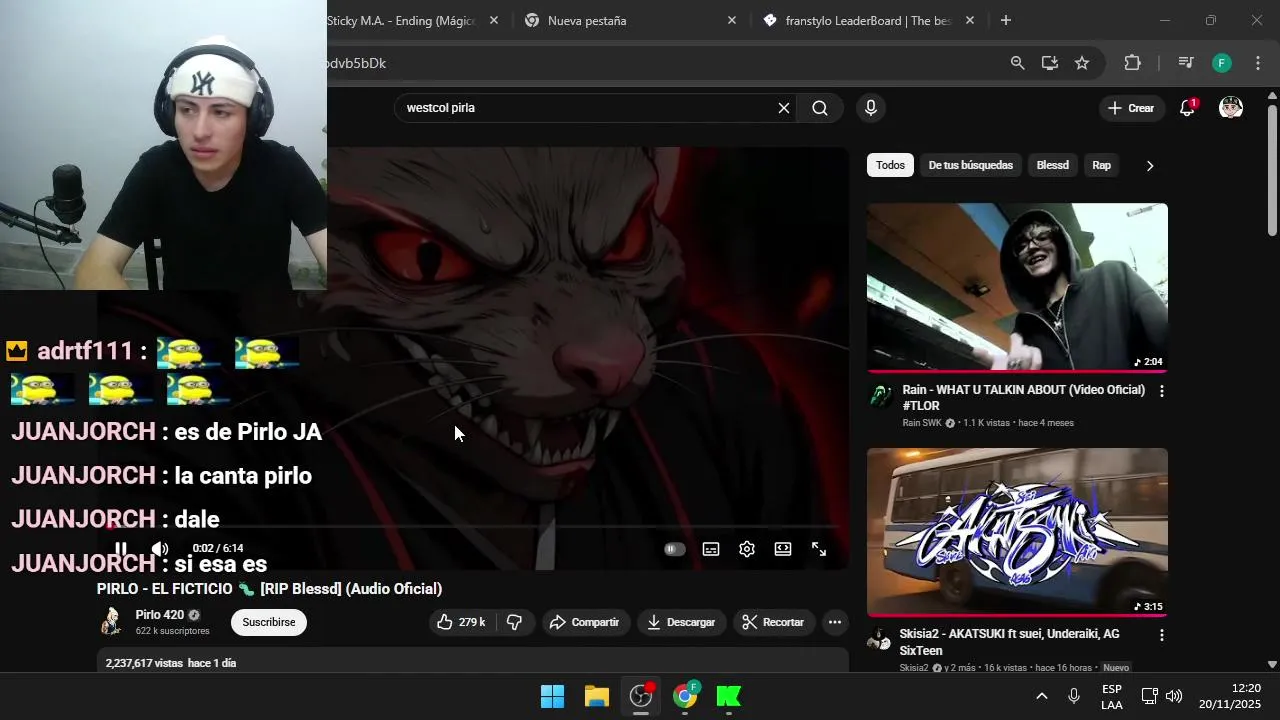Toggle the autoplay switch in player
The height and width of the screenshot is (720, 1280).
coord(675,549)
